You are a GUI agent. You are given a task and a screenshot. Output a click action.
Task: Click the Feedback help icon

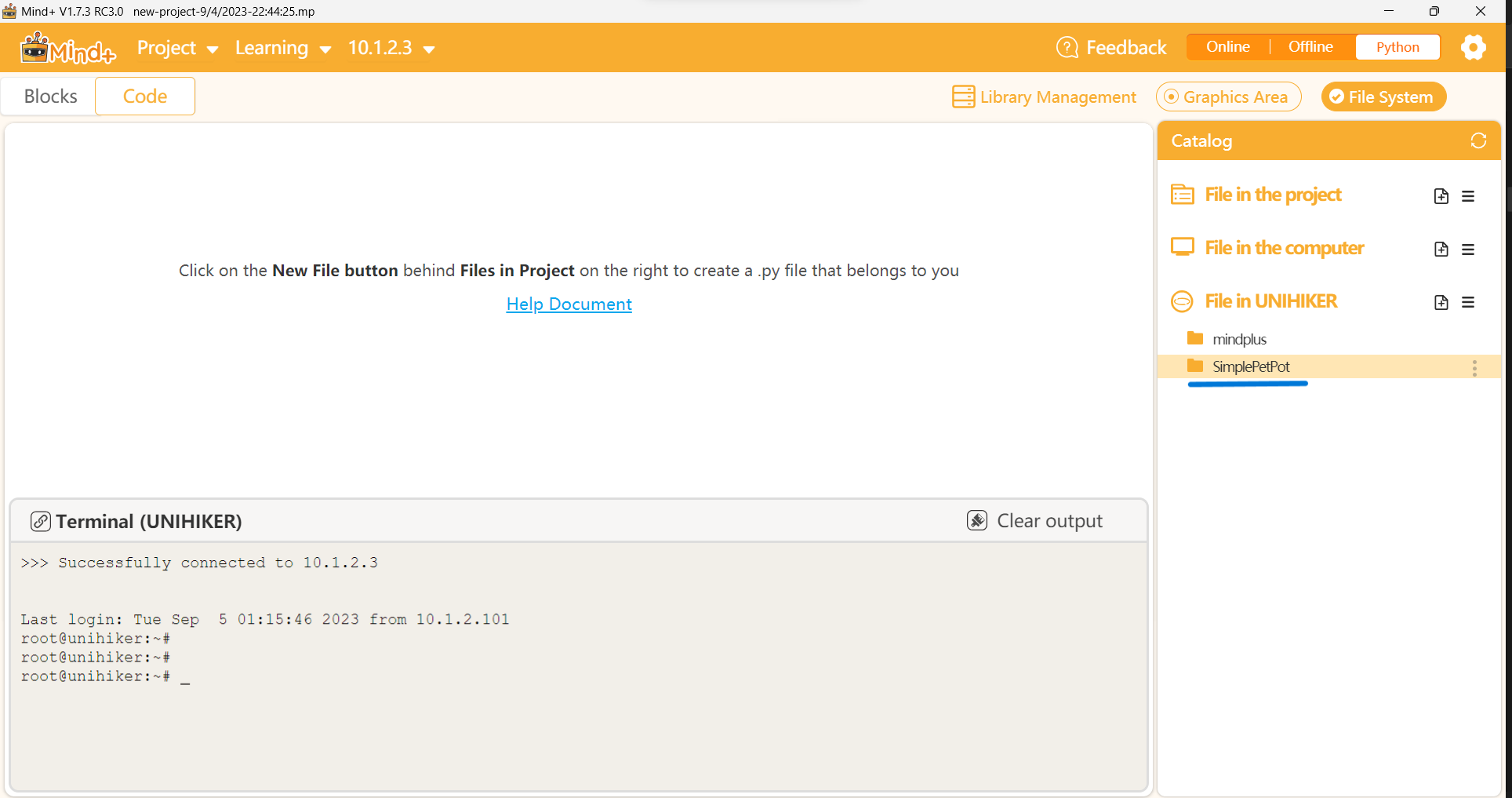(x=1067, y=47)
